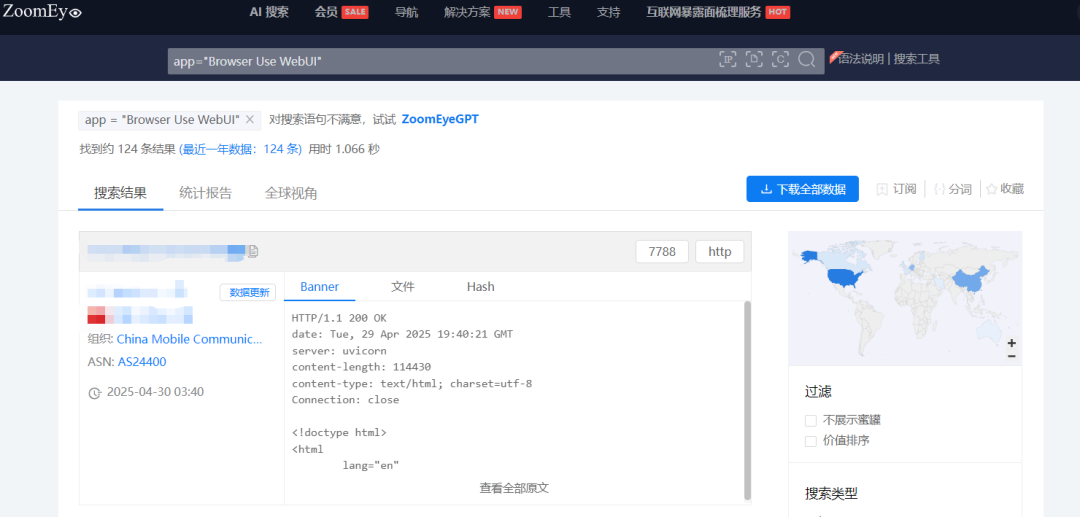Enable 不展示蜜罐 checkbox
The width and height of the screenshot is (1080, 517).
(811, 420)
